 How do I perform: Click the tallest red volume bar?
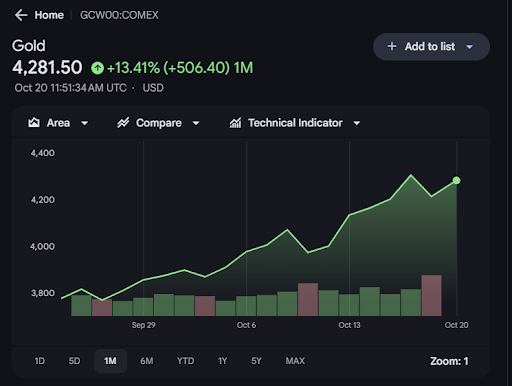pos(431,295)
